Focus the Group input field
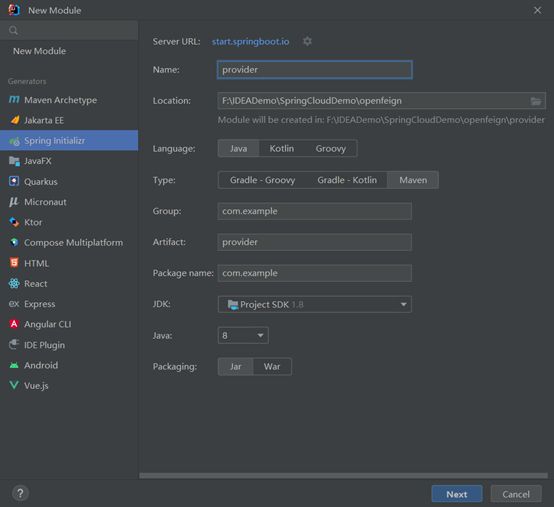The image size is (554, 507). click(x=314, y=211)
